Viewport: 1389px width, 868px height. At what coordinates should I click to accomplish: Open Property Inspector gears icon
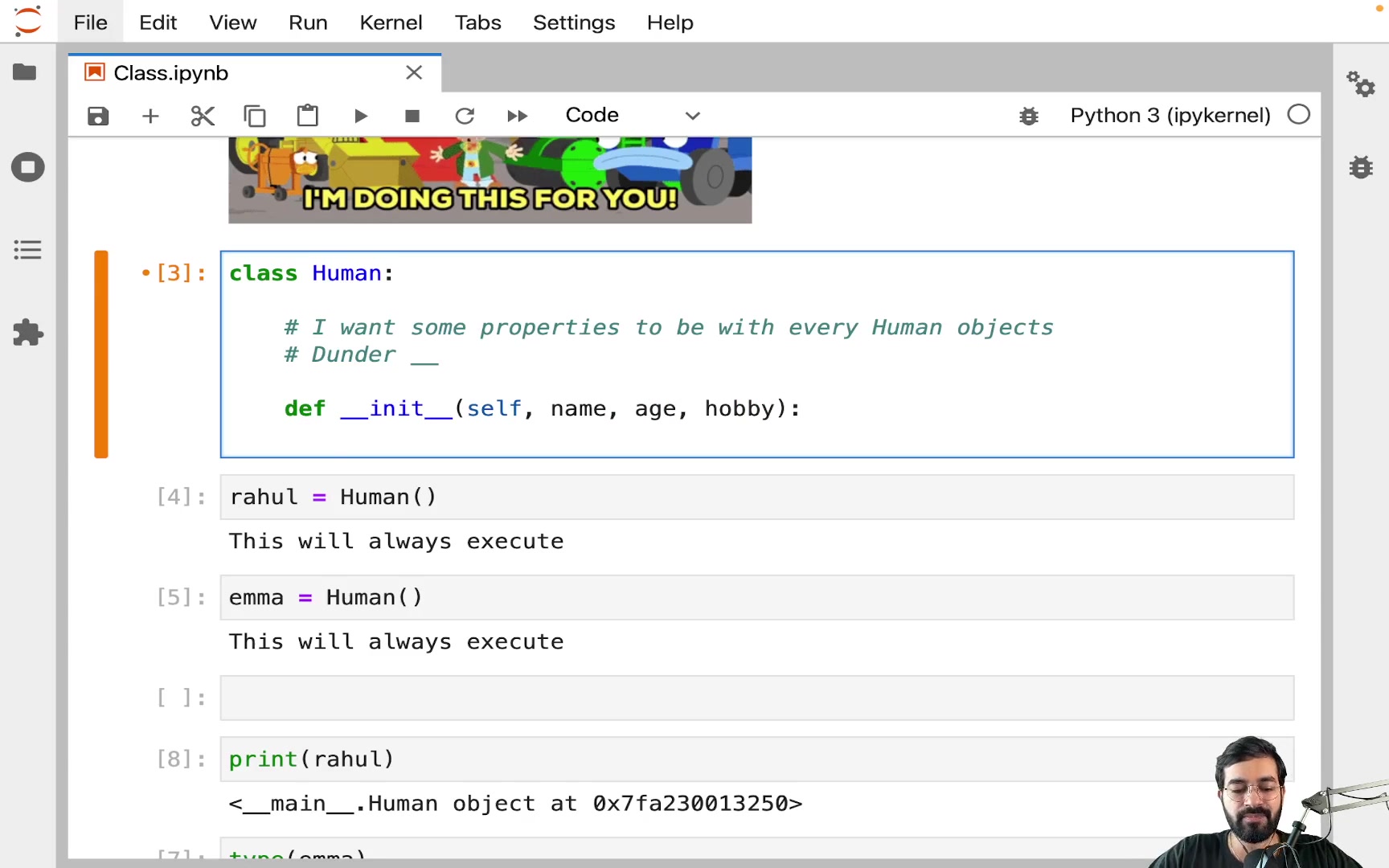click(x=1361, y=84)
